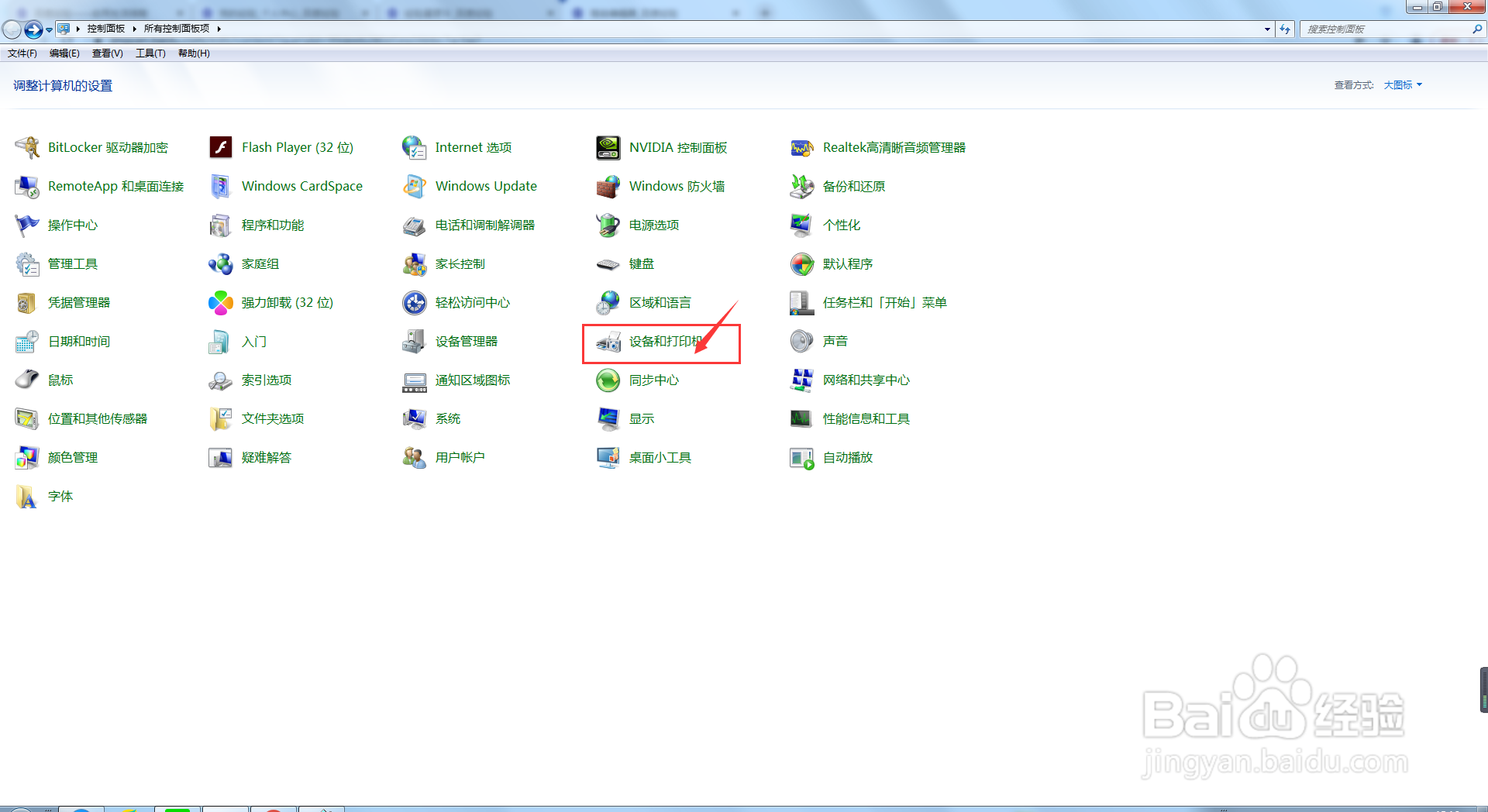1488x812 pixels.
Task: Open the 编辑(E) menu
Action: (x=64, y=53)
